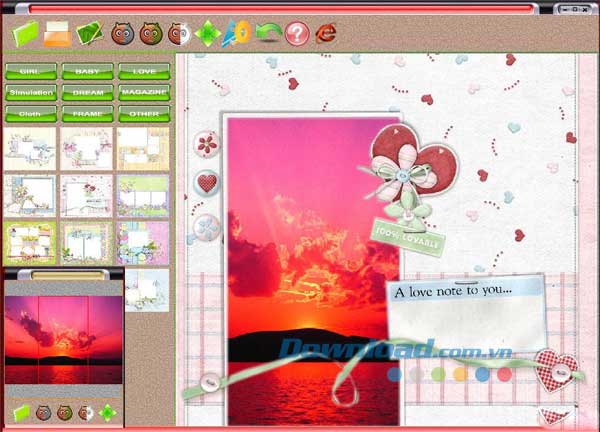The width and height of the screenshot is (600, 432).
Task: Click the small green folder below preview photo
Action: point(22,412)
